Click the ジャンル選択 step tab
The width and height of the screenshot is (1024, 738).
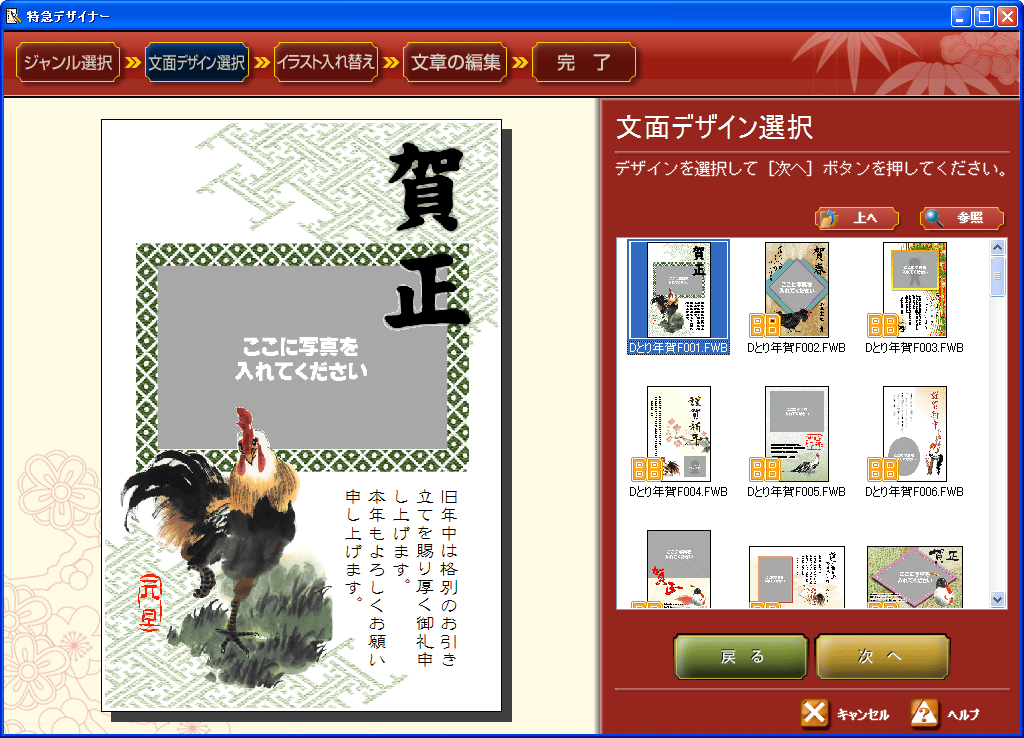pyautogui.click(x=68, y=63)
